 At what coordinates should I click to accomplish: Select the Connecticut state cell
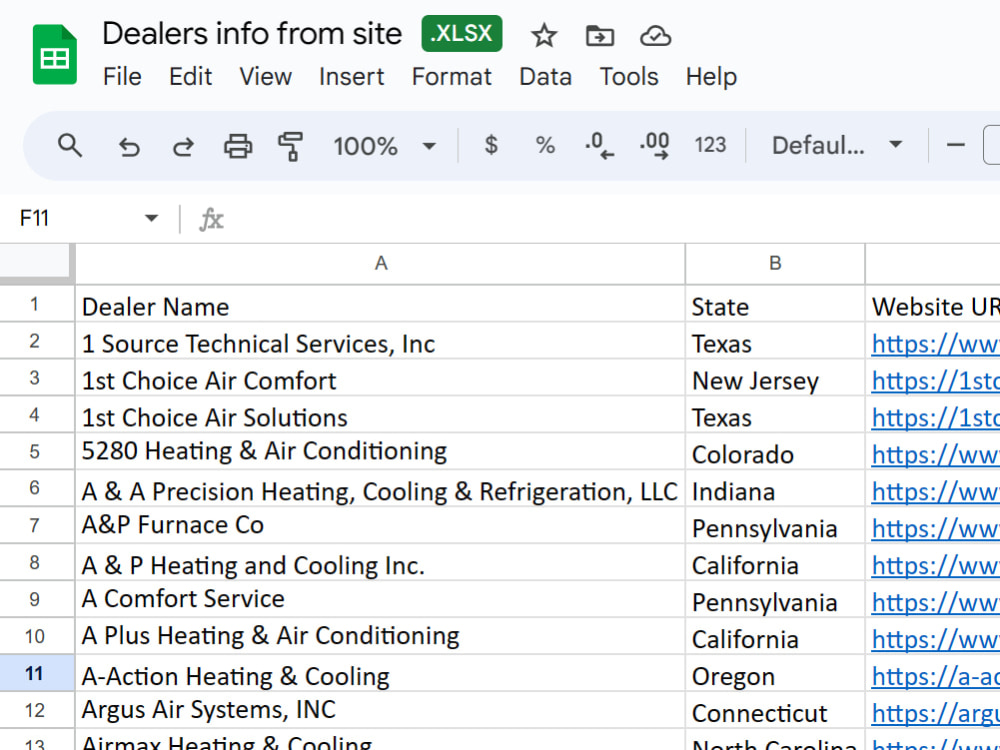coord(775,711)
